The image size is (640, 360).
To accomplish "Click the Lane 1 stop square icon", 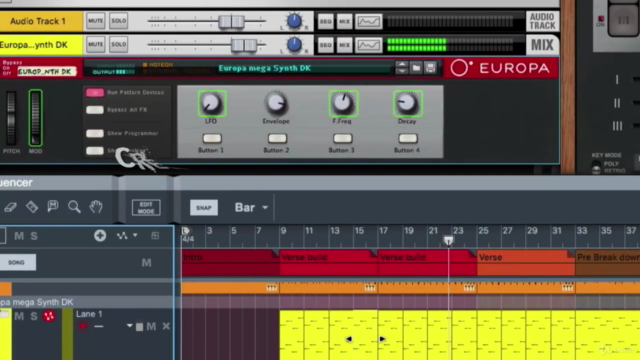I will pyautogui.click(x=139, y=327).
